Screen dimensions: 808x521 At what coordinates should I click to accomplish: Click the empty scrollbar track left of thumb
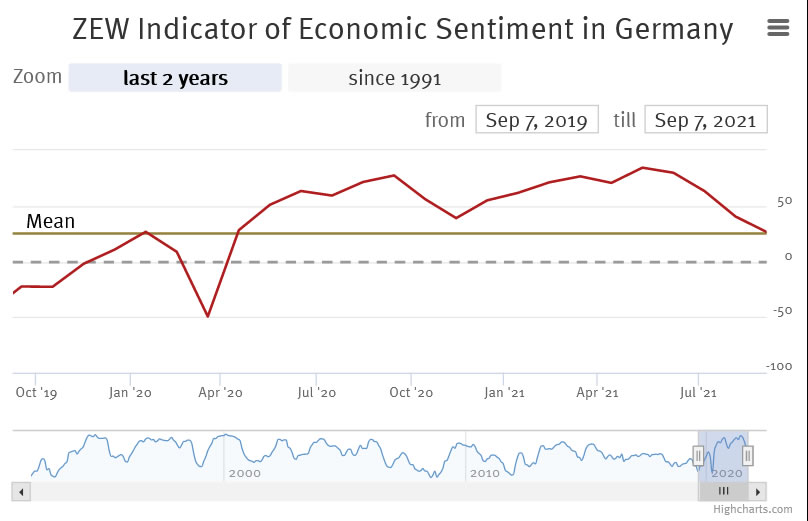point(350,491)
